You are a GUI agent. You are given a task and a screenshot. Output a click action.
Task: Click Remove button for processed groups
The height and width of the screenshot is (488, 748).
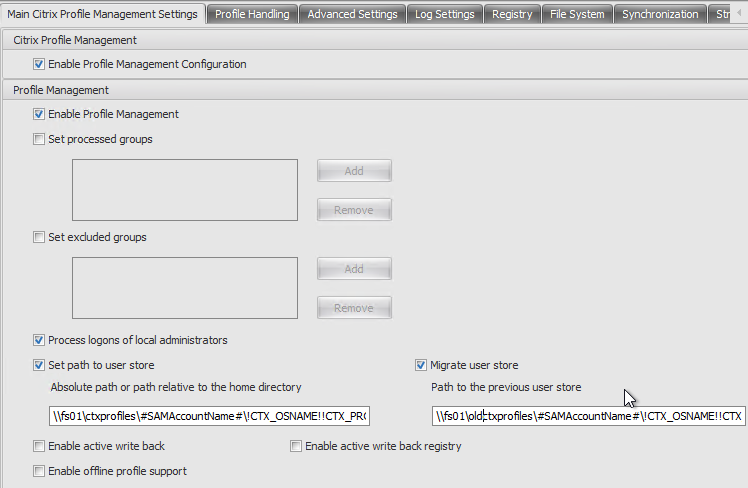(x=354, y=210)
